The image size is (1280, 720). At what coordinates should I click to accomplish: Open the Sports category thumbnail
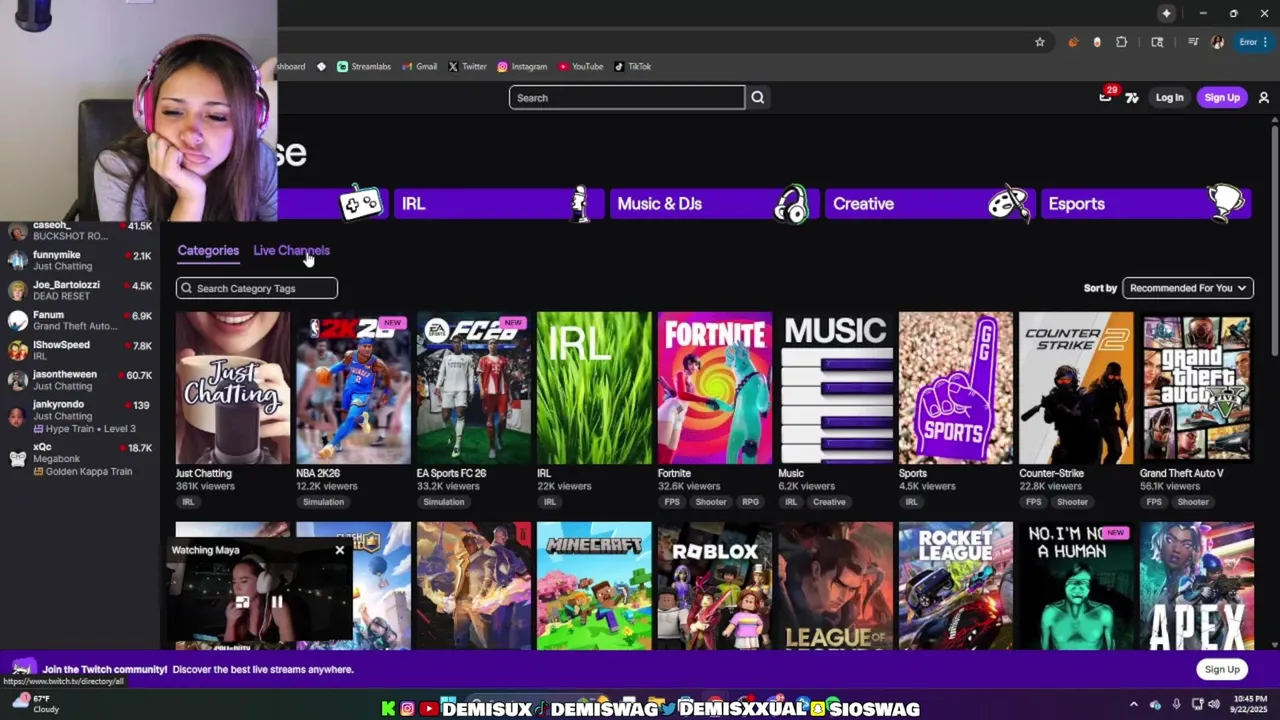(956, 388)
